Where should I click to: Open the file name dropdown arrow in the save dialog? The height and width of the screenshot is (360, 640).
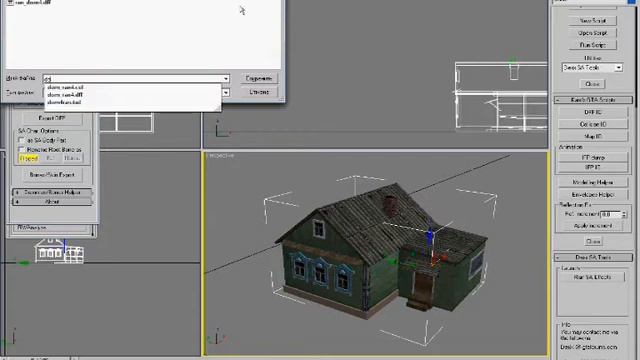(226, 78)
